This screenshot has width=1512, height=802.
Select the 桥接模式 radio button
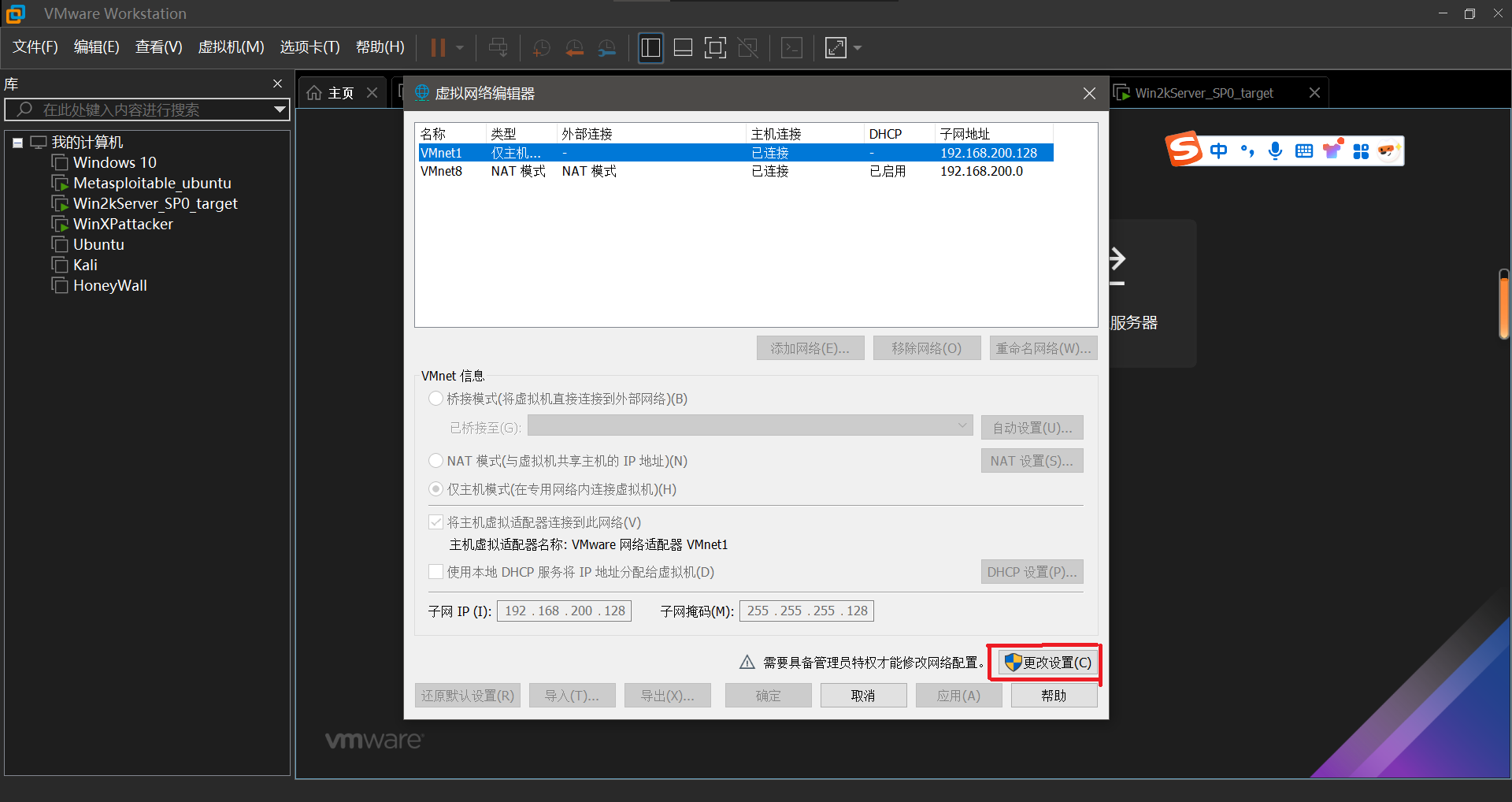(x=435, y=398)
